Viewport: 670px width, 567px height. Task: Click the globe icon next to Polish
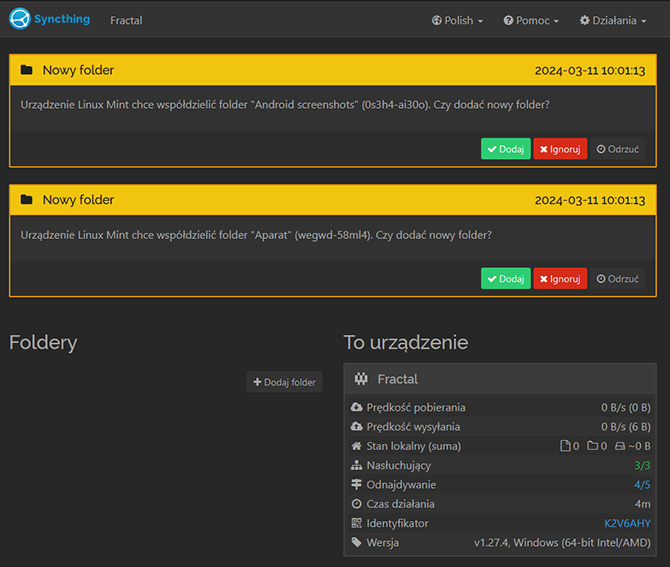click(436, 20)
